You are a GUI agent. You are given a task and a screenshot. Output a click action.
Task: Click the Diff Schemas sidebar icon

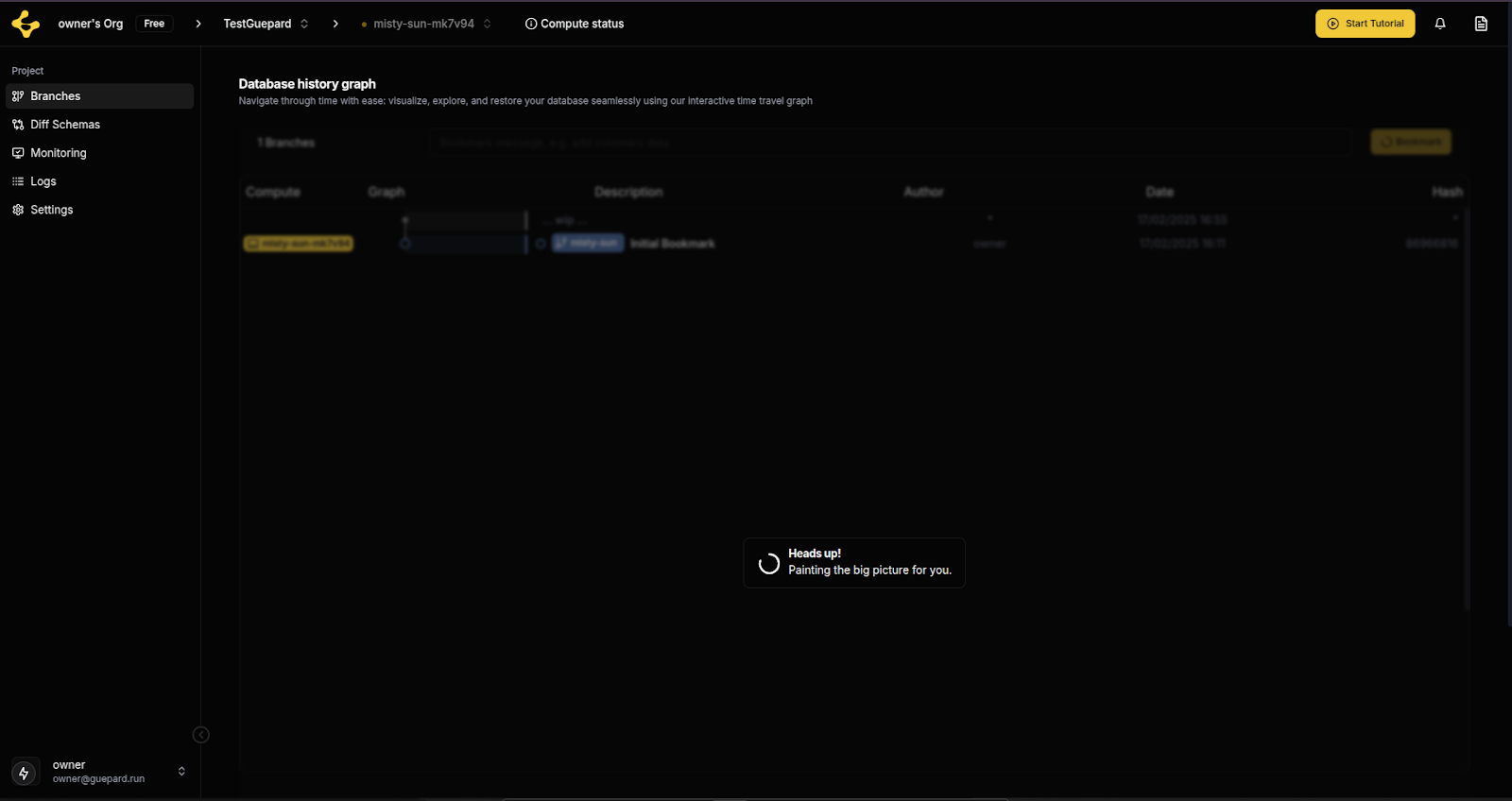(x=18, y=125)
